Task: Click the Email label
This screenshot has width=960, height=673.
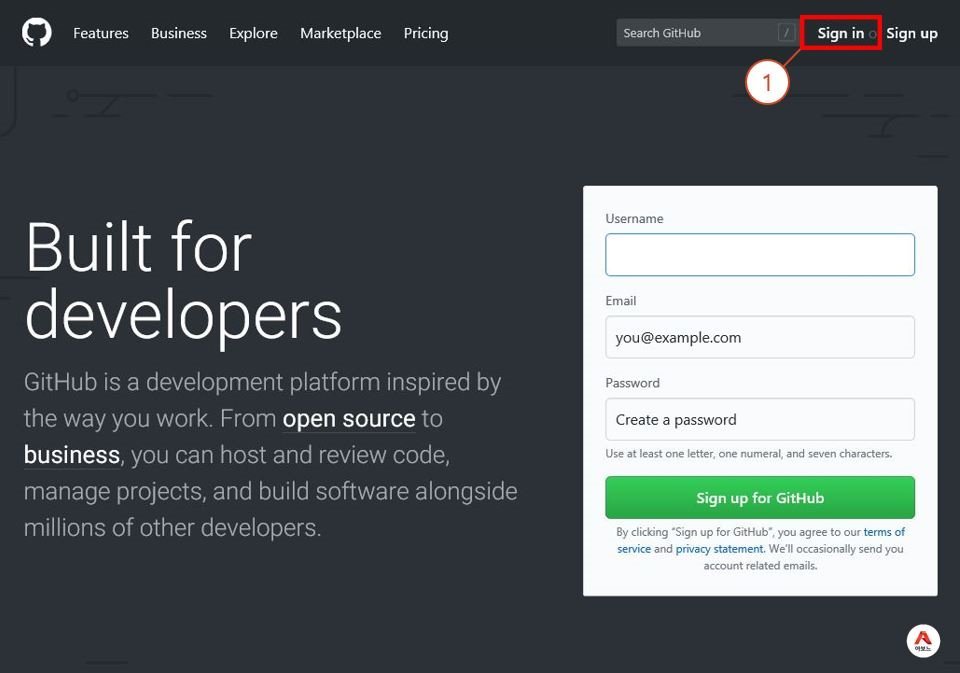Action: (621, 301)
